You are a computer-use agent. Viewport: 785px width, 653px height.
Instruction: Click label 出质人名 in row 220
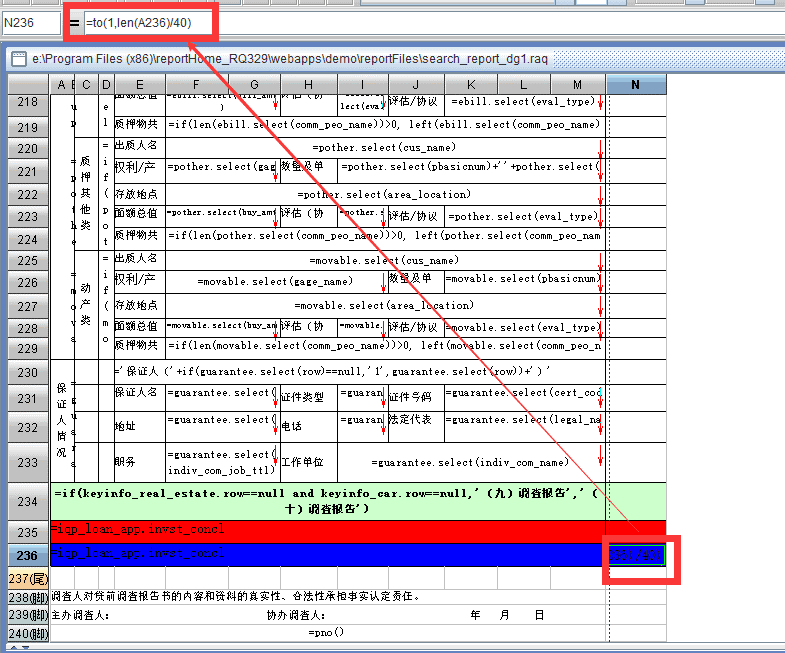pos(136,146)
